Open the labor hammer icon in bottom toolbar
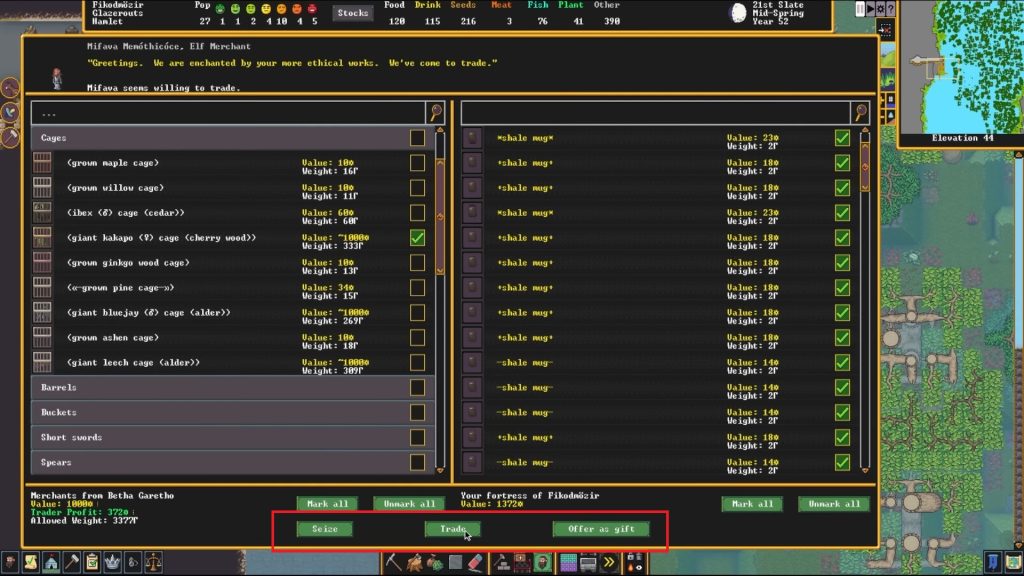 click(x=72, y=562)
